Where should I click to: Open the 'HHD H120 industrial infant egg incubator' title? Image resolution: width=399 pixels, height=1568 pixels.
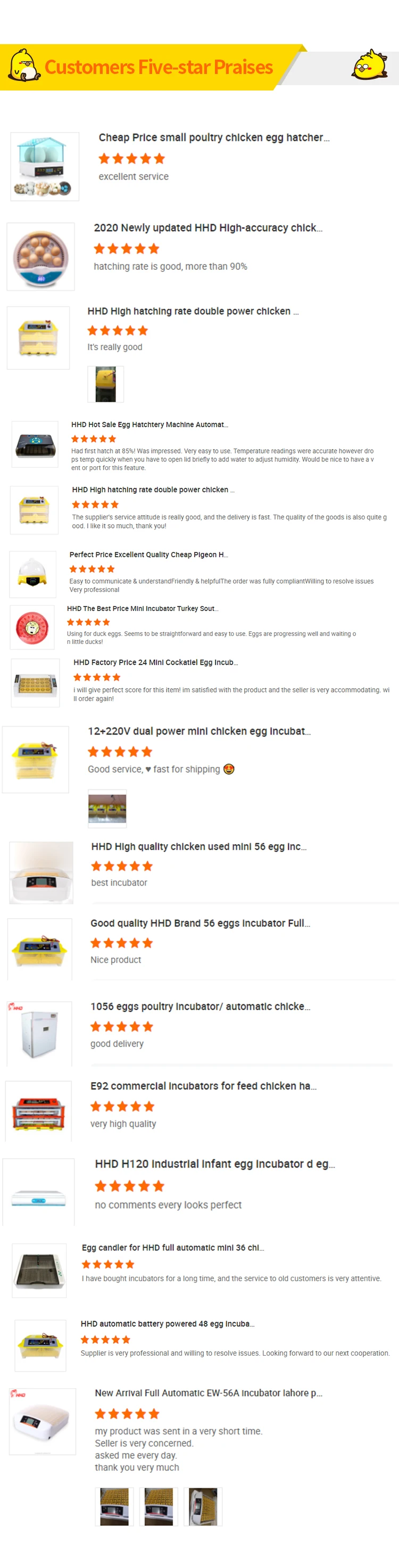coord(215,1164)
